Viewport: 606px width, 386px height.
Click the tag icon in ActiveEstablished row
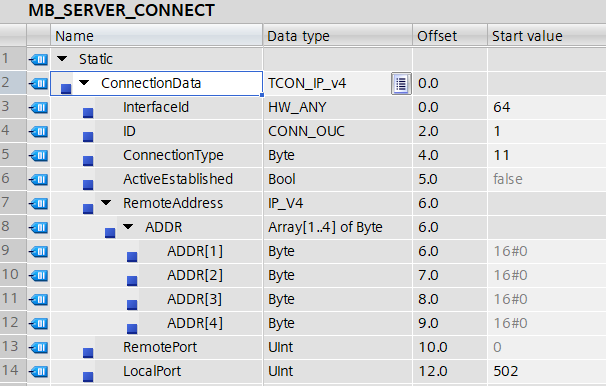coord(38,179)
